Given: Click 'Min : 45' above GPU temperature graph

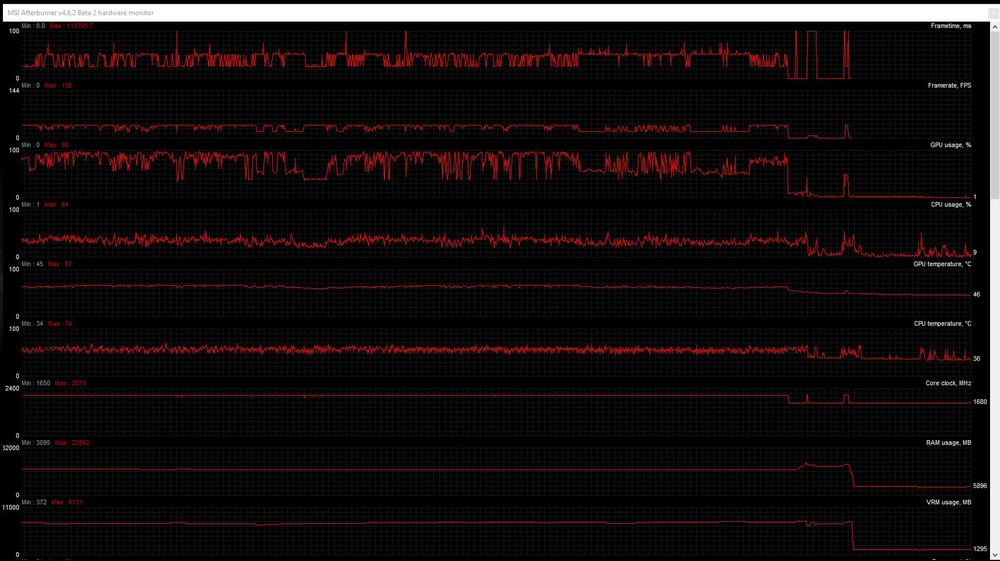Looking at the screenshot, I should tap(33, 264).
